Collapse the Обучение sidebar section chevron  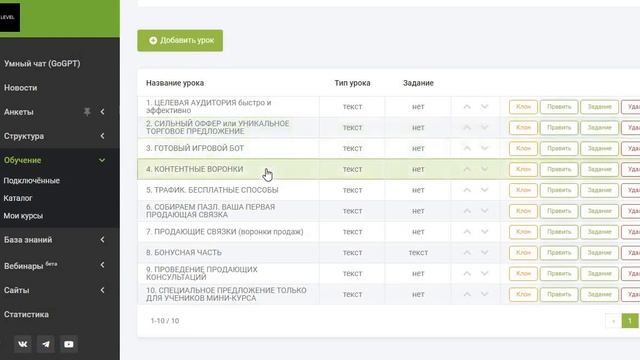point(102,160)
